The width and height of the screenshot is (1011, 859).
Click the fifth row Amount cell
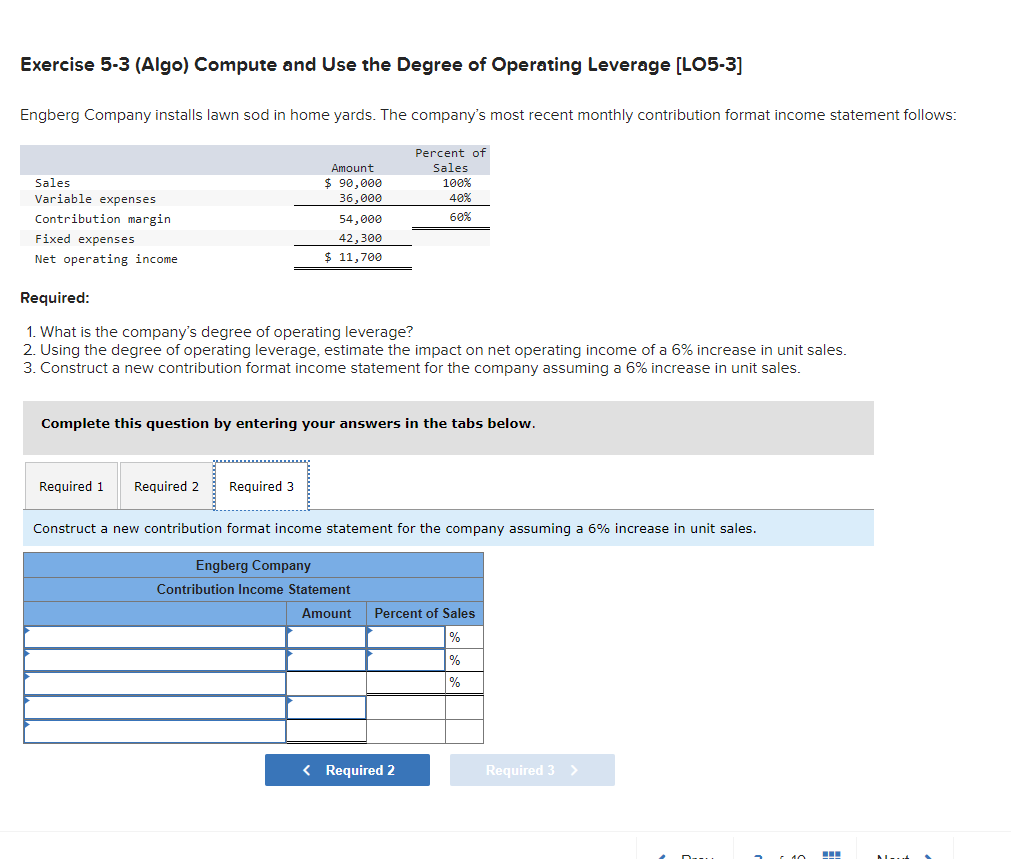coord(326,731)
